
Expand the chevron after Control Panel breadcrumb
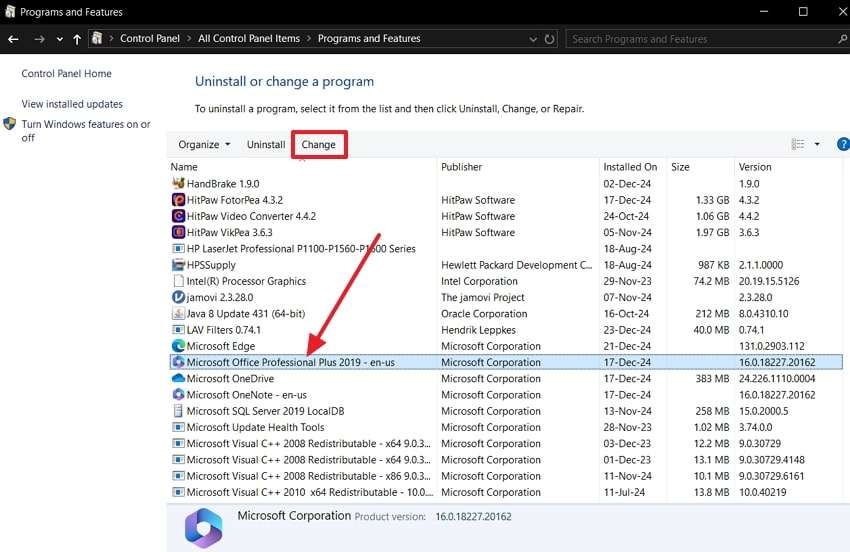click(x=189, y=38)
